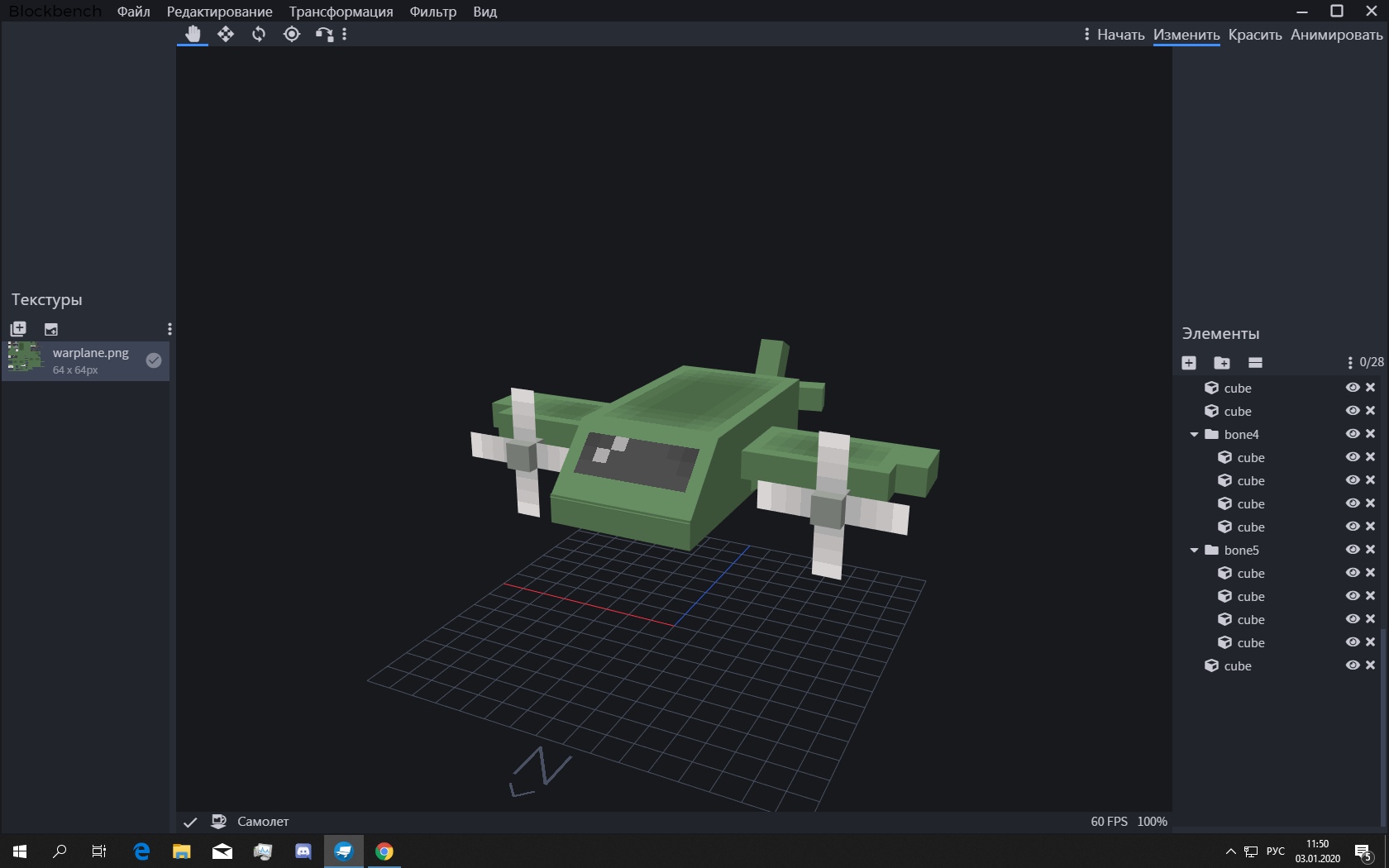Open Discord from the taskbar

(x=303, y=851)
